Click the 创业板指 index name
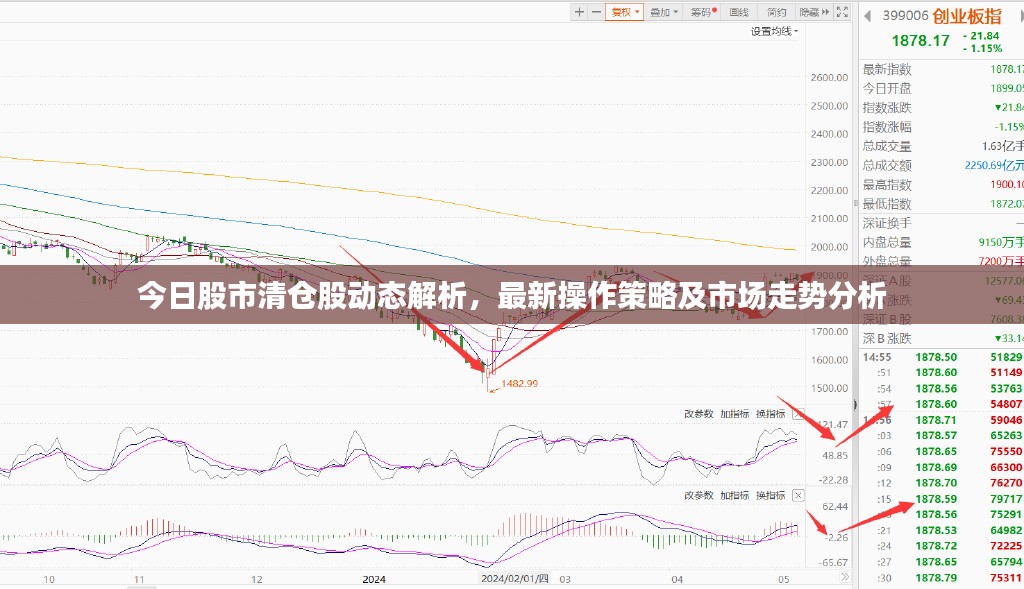1024x589 pixels. coord(967,16)
